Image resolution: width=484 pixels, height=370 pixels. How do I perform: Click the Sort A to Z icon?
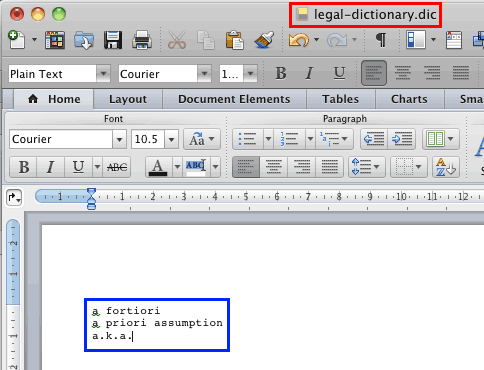(445, 167)
